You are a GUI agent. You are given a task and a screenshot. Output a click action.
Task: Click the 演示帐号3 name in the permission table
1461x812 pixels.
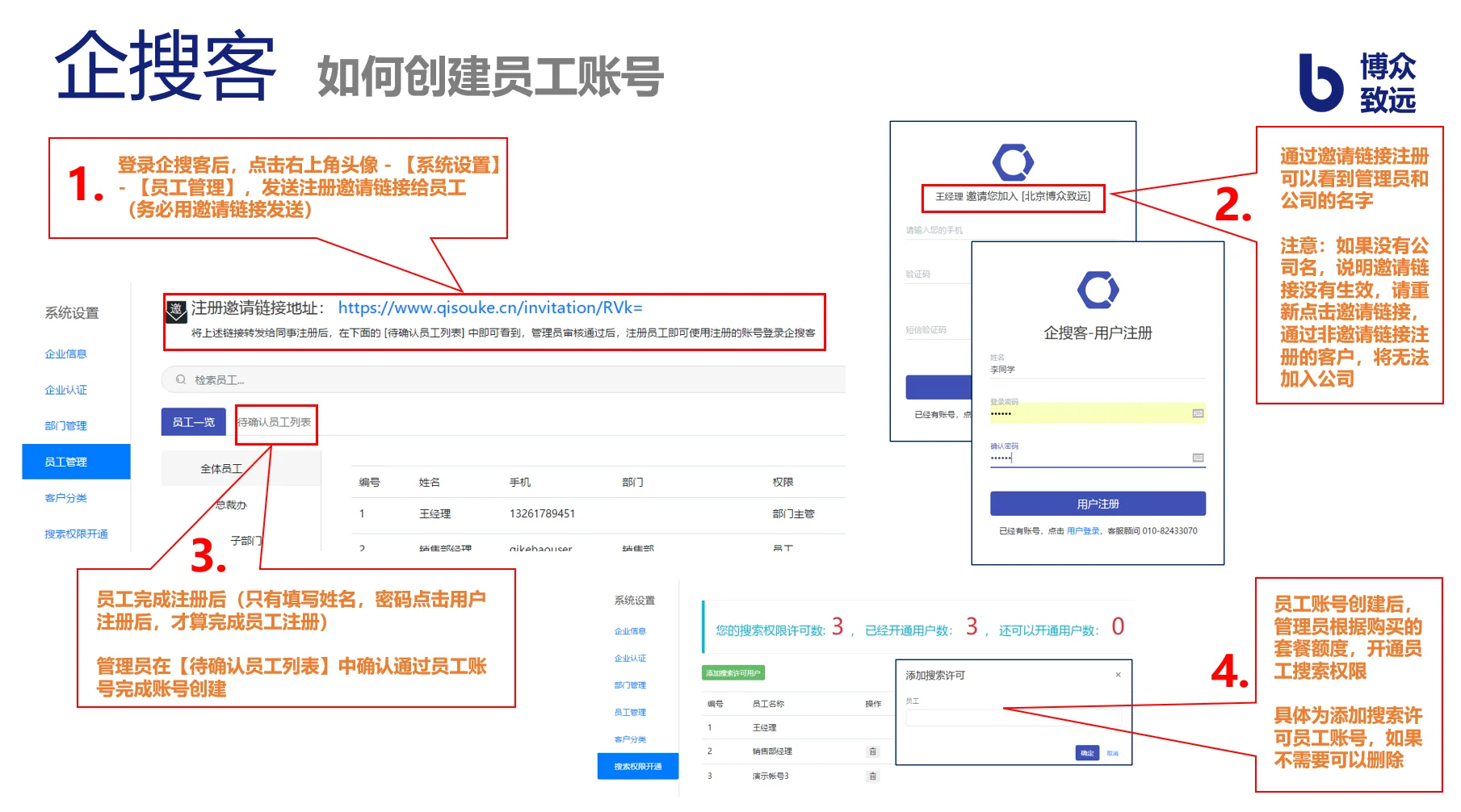(x=770, y=776)
